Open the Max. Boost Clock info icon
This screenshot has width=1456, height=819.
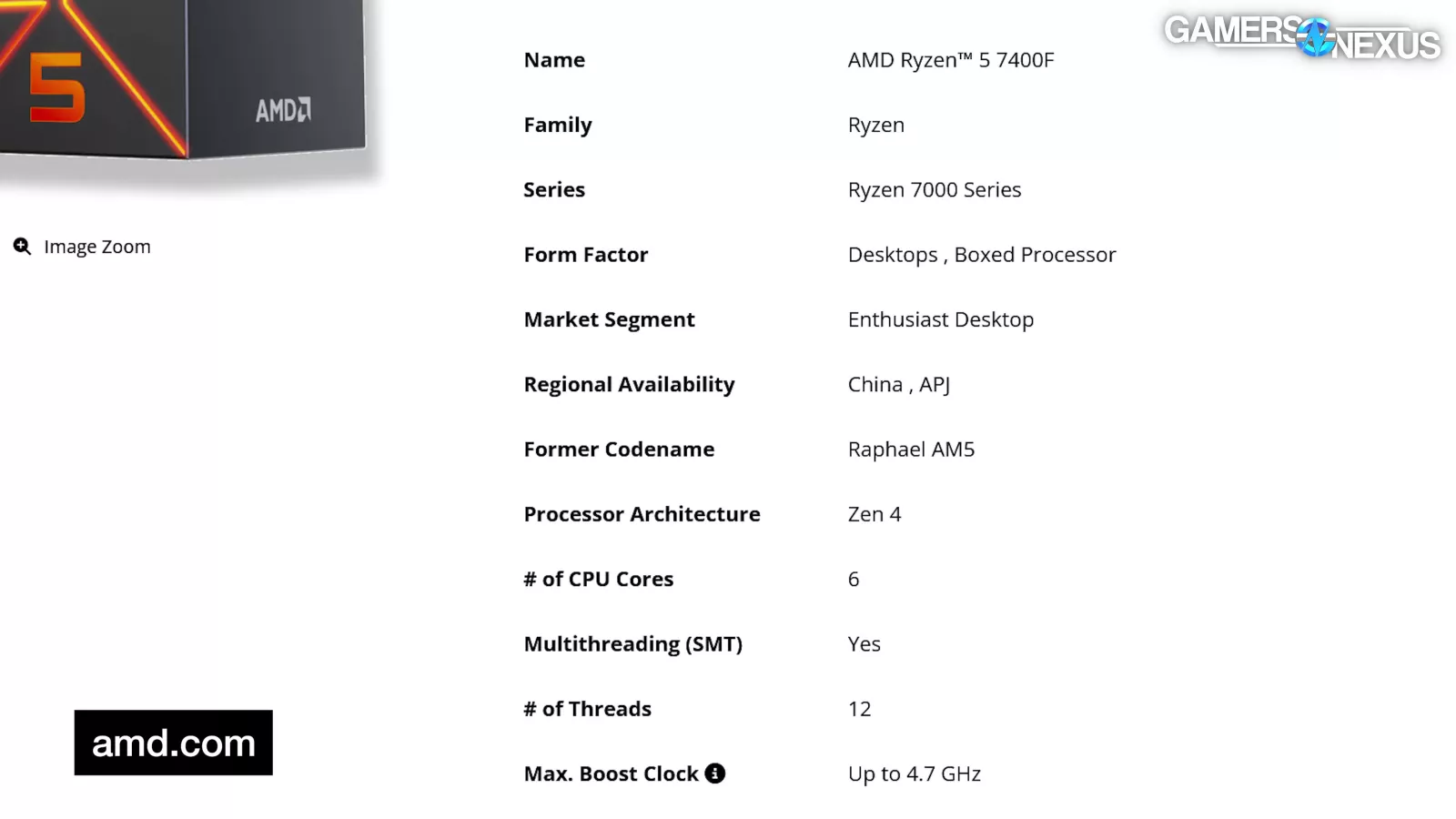point(715,773)
